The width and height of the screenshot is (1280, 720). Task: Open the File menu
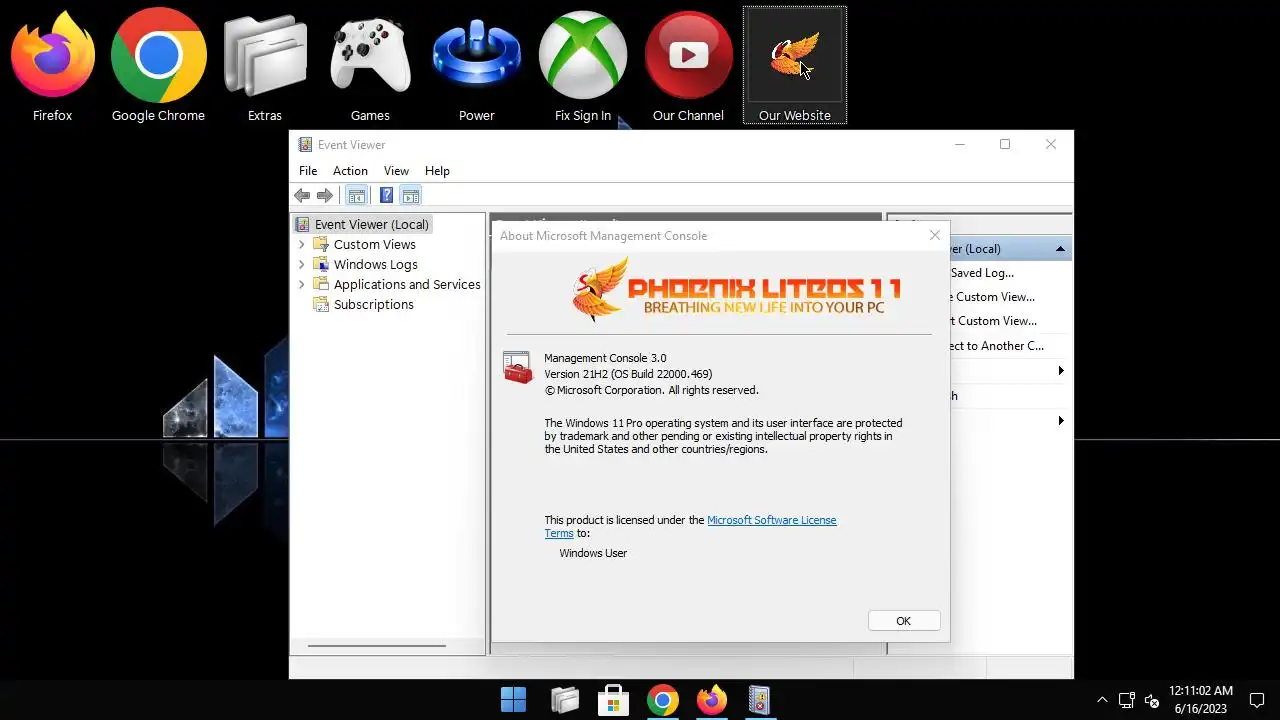308,171
